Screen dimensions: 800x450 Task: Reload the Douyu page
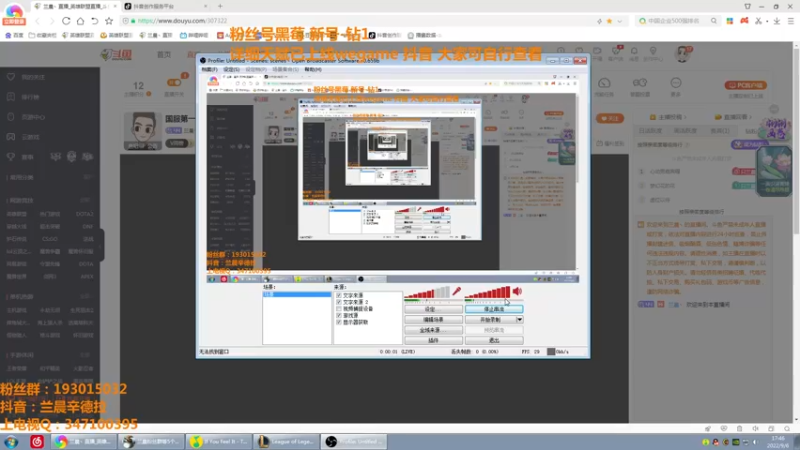[66, 21]
